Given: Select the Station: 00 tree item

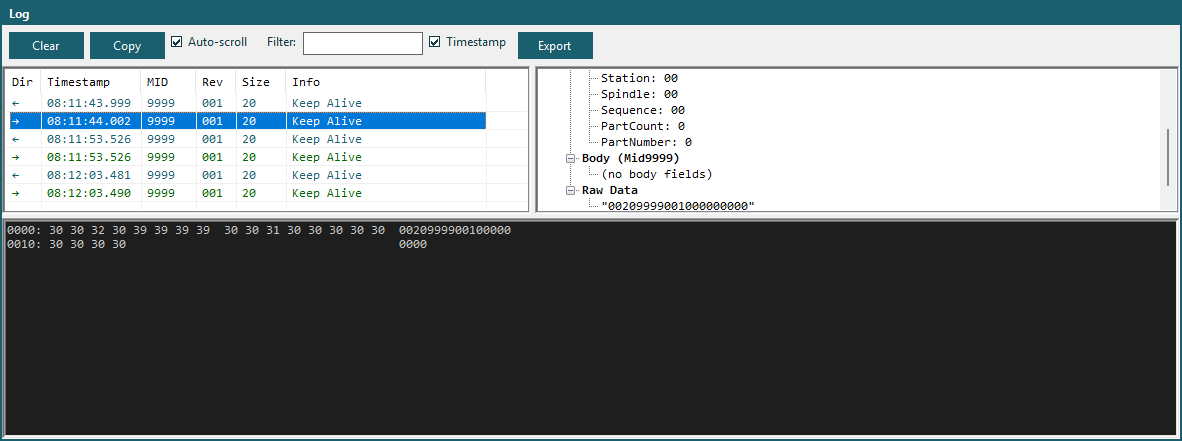Looking at the screenshot, I should point(639,78).
